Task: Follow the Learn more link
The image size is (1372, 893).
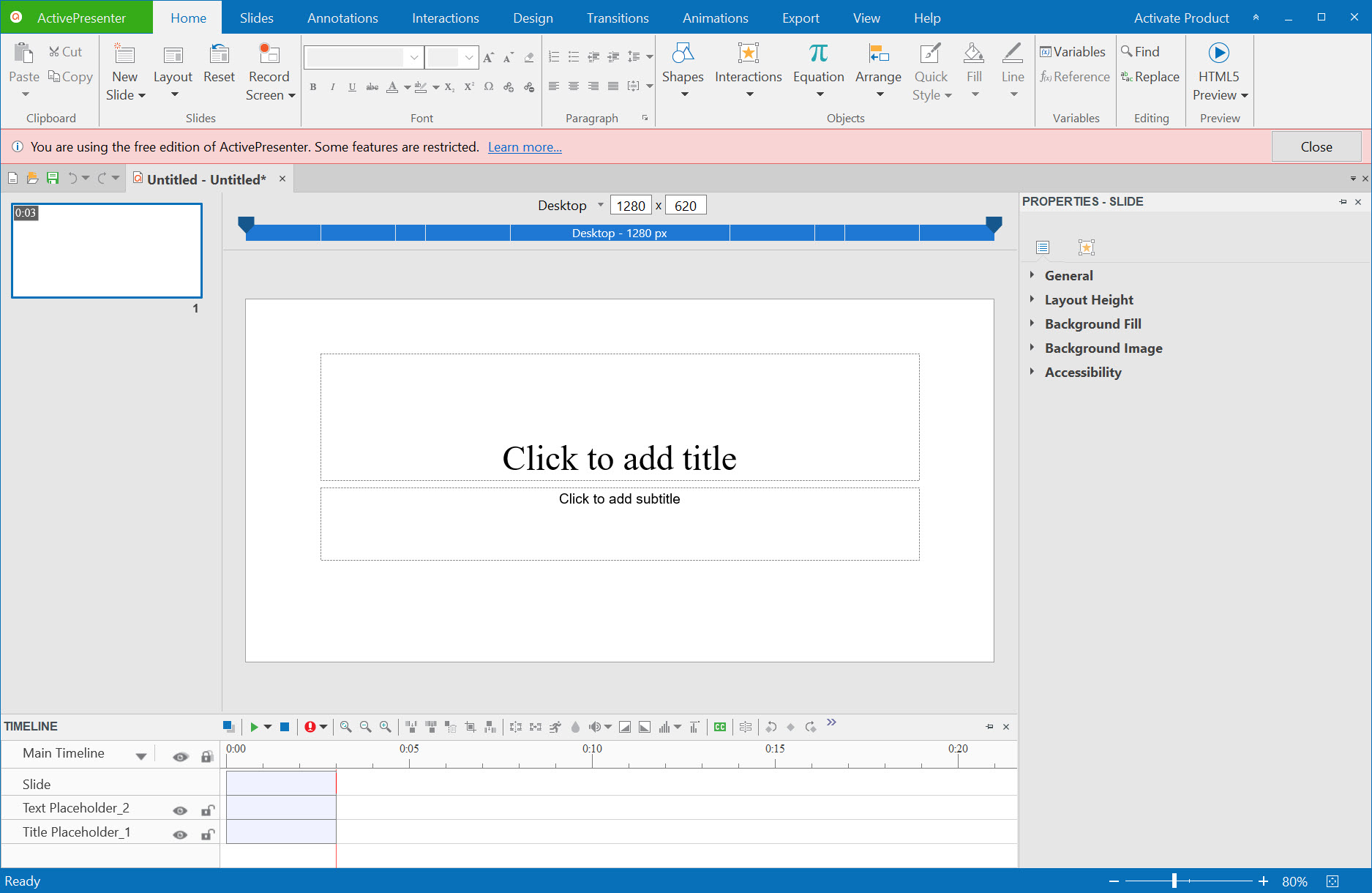Action: click(x=525, y=147)
